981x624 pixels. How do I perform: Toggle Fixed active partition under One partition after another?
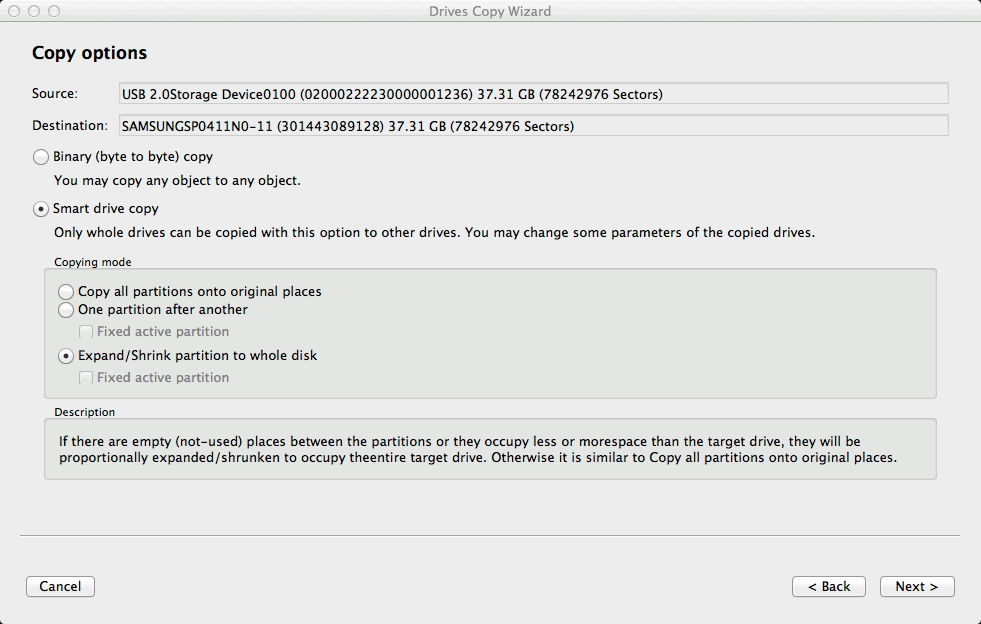(86, 332)
